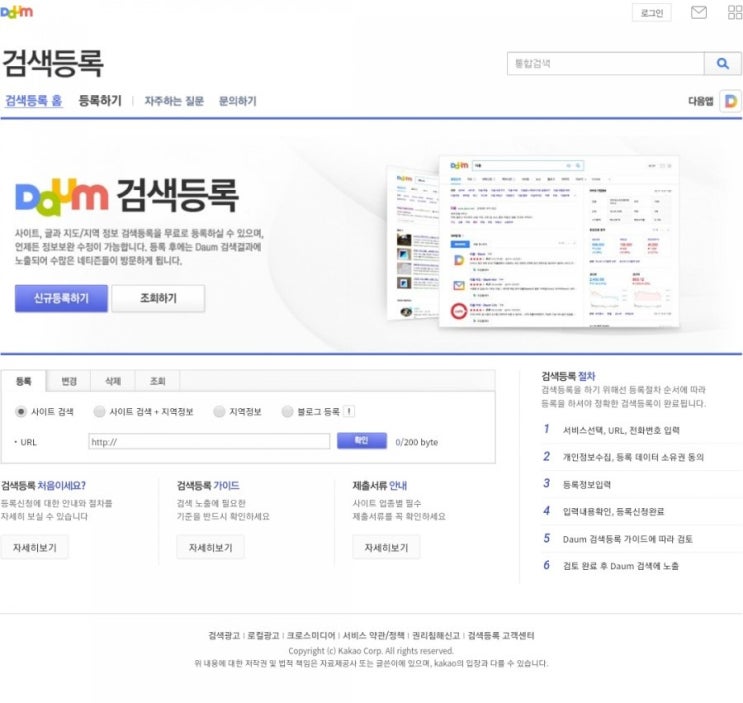
Task: Open the mail envelope icon
Action: point(698,12)
